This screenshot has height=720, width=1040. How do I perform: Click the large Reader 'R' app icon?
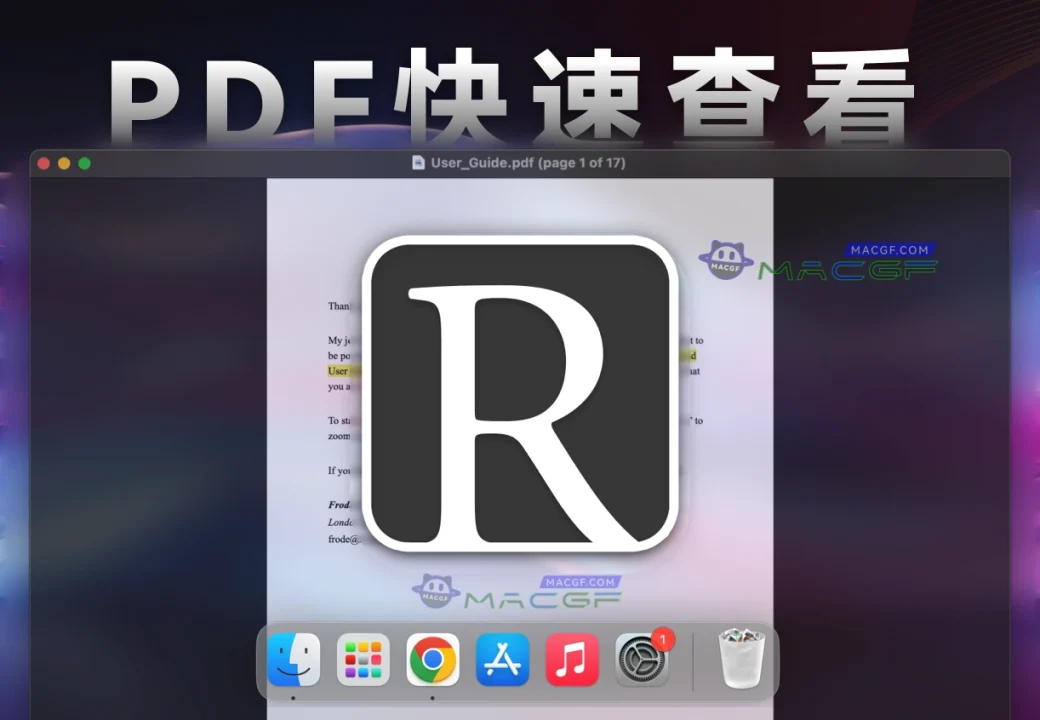click(520, 393)
